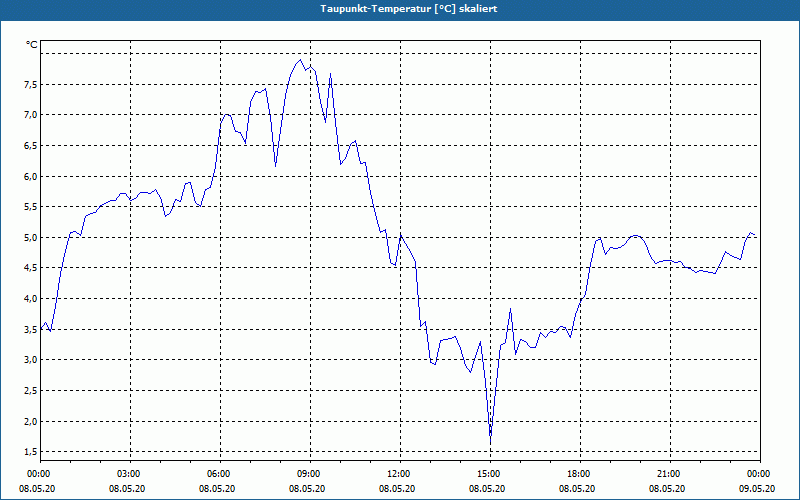Choose the "2,5" y-axis value
Screen dimensions: 800x500
click(x=31, y=391)
